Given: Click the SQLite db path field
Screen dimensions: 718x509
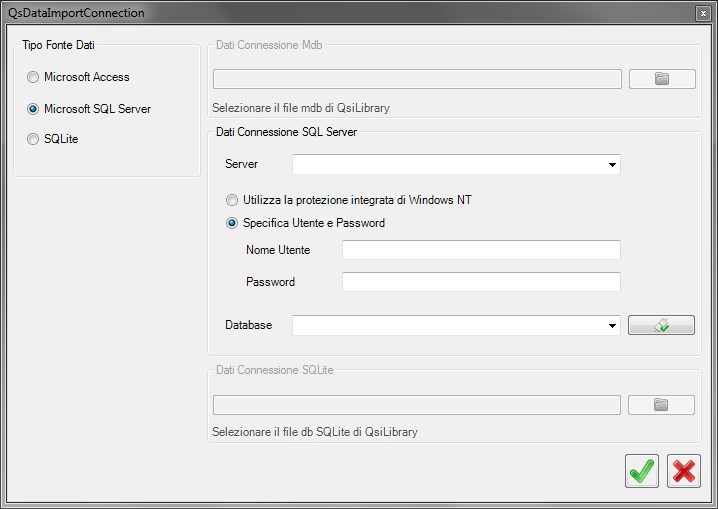Looking at the screenshot, I should click(417, 405).
